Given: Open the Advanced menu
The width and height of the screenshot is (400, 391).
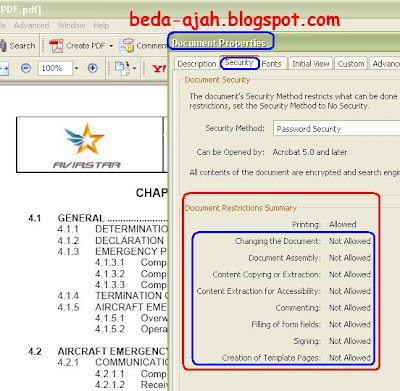Looking at the screenshot, I should (x=31, y=25).
